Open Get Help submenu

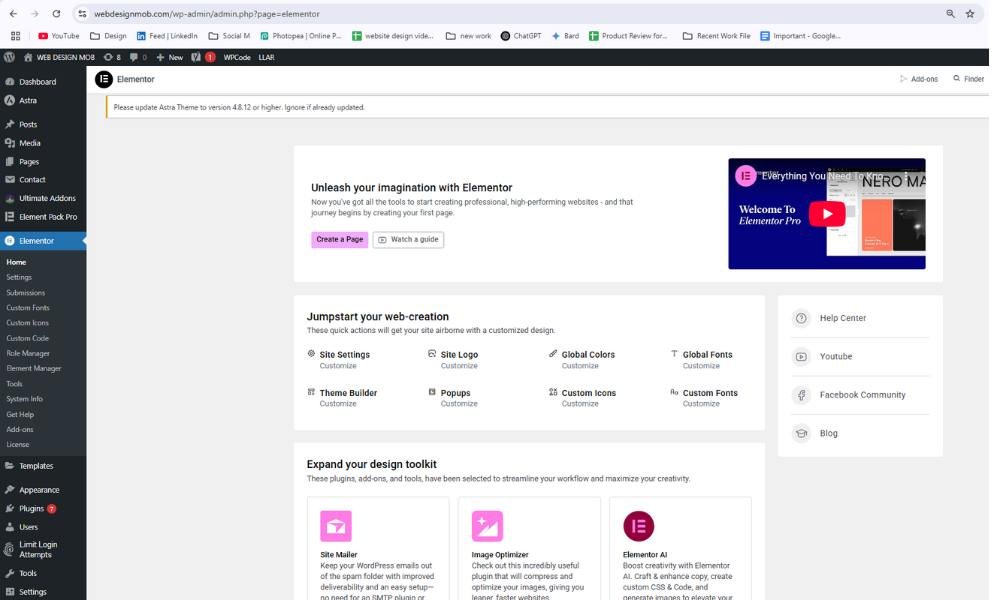coord(20,414)
